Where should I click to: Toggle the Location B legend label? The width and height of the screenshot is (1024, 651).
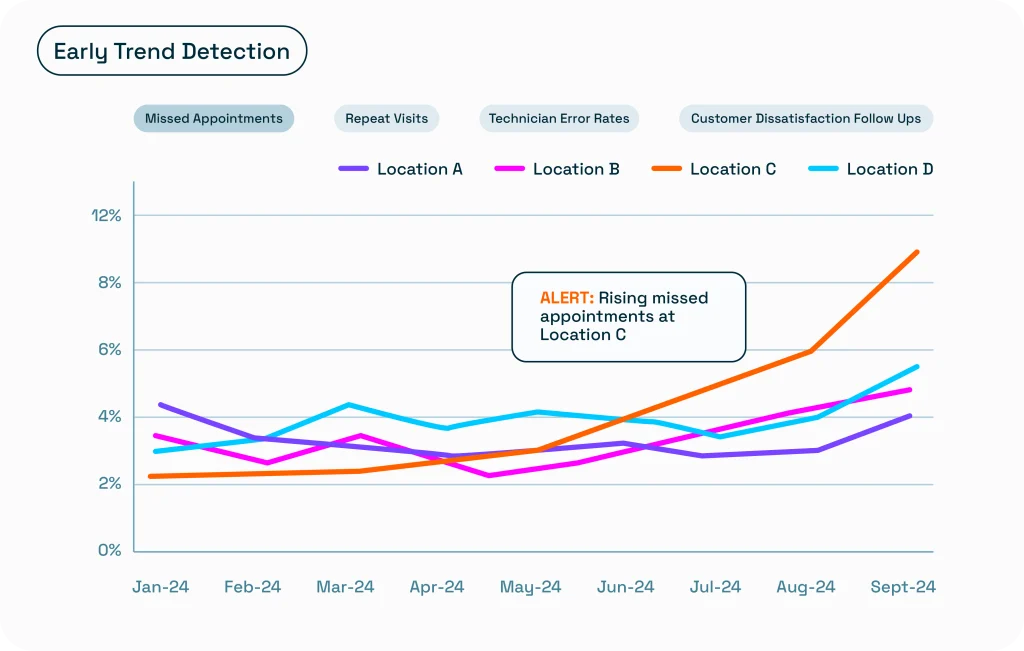coord(576,169)
